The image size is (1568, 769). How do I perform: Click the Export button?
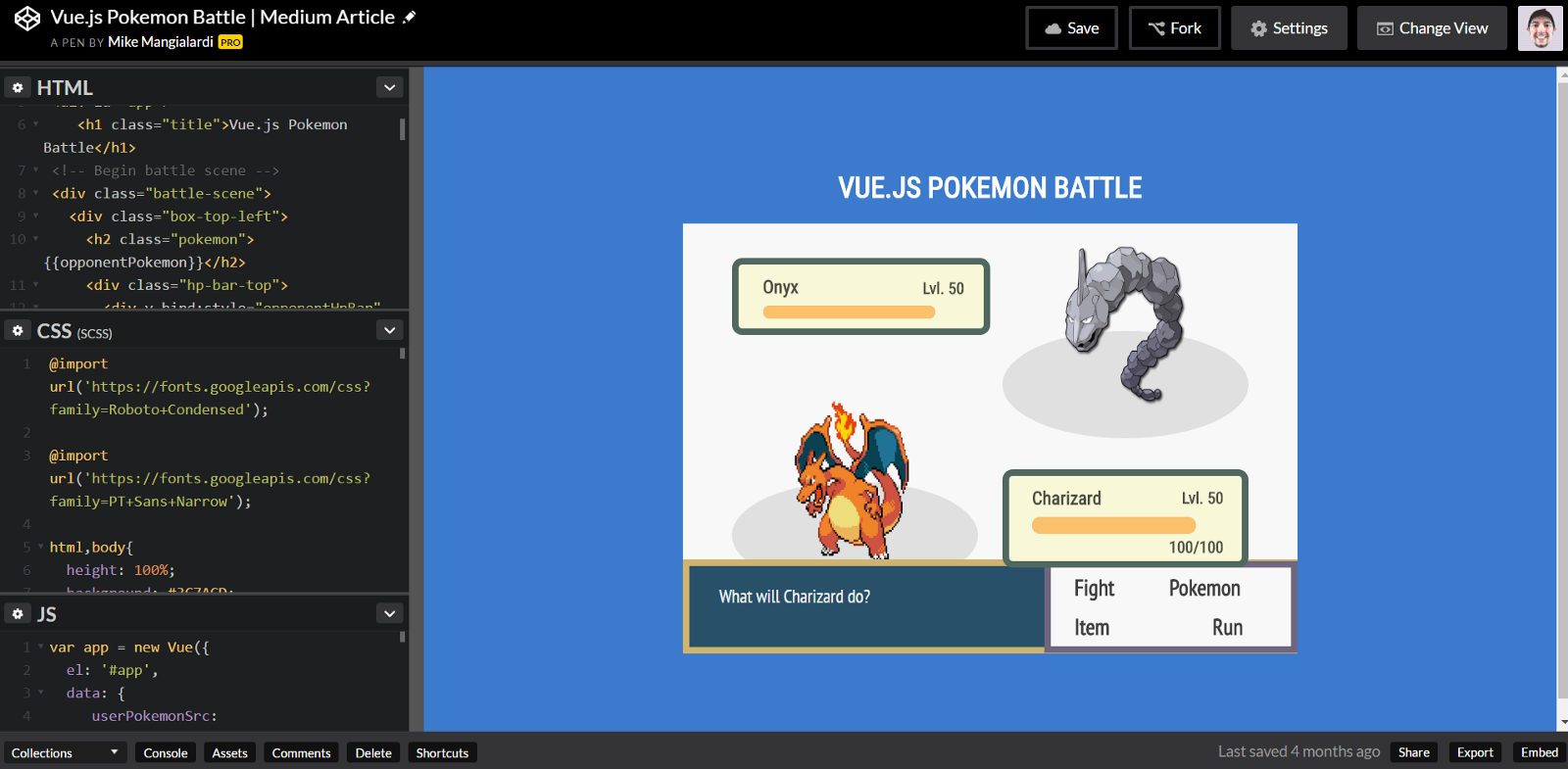1475,752
